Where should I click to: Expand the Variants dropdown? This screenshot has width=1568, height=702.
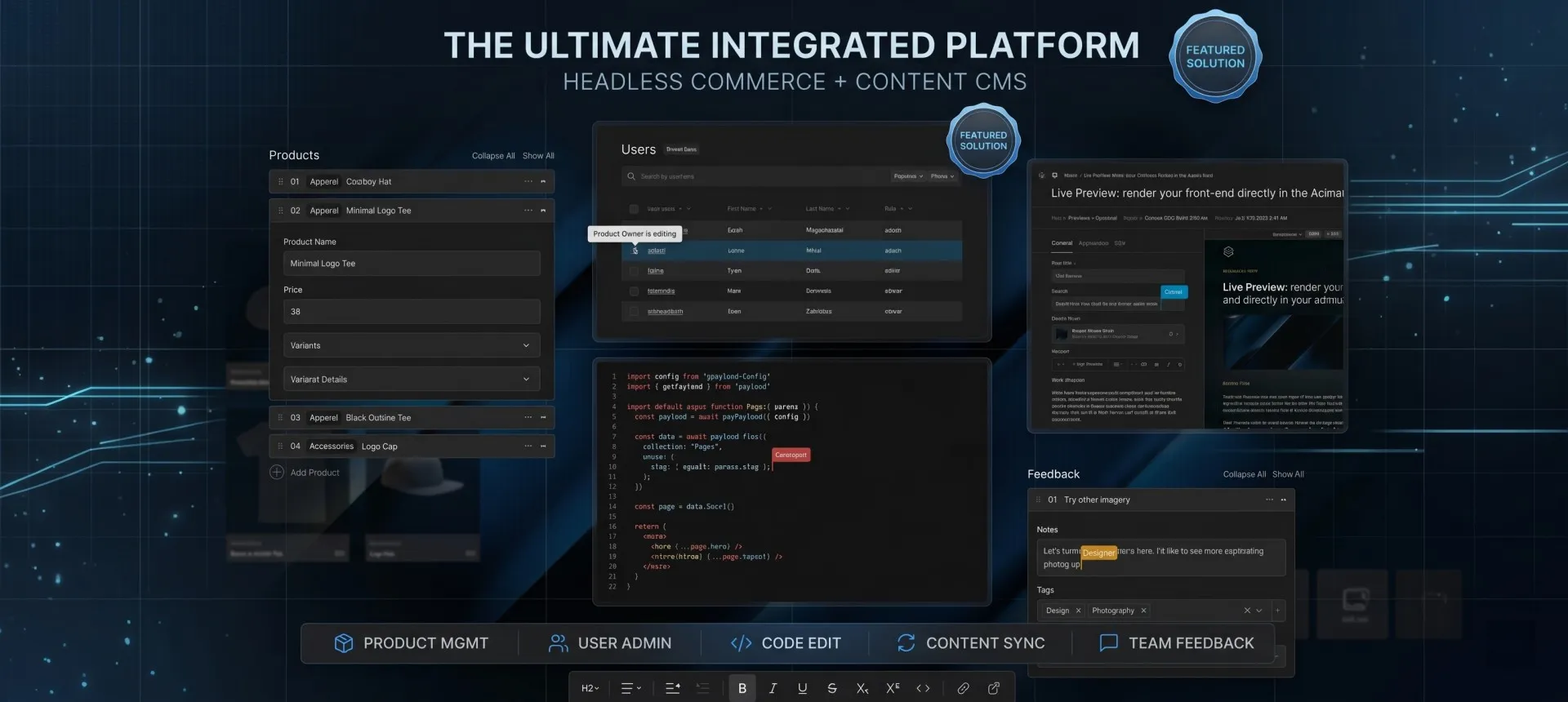coord(412,345)
